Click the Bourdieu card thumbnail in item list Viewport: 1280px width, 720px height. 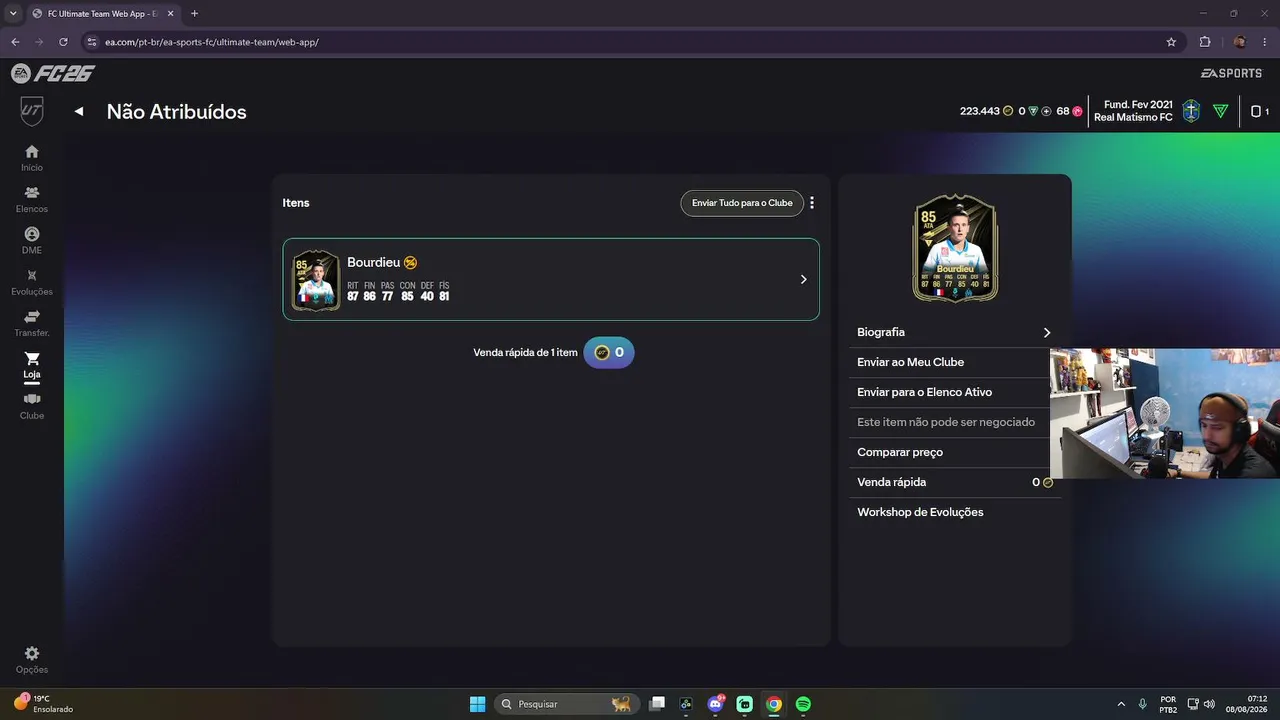click(316, 280)
